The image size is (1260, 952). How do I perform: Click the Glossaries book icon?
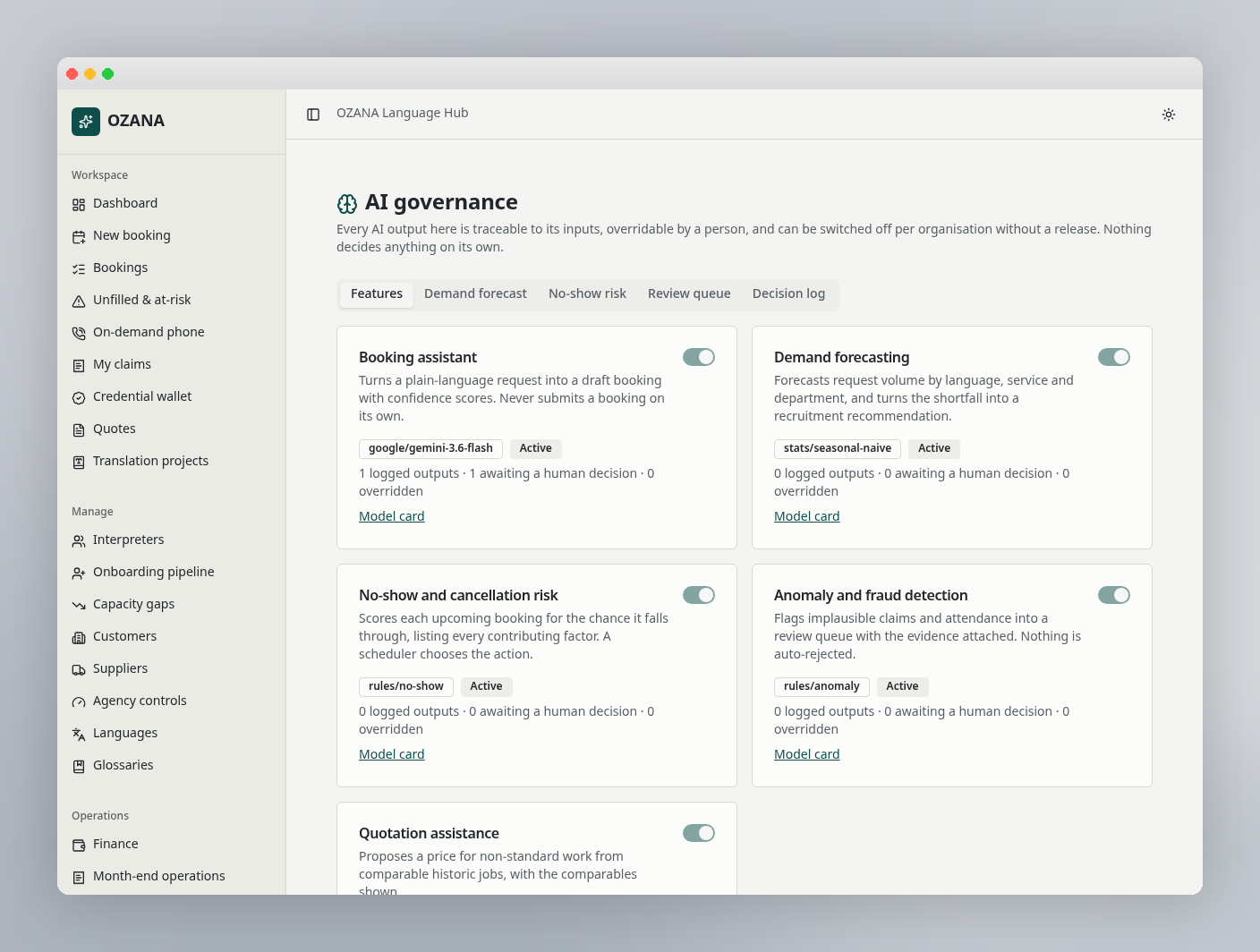tap(79, 767)
